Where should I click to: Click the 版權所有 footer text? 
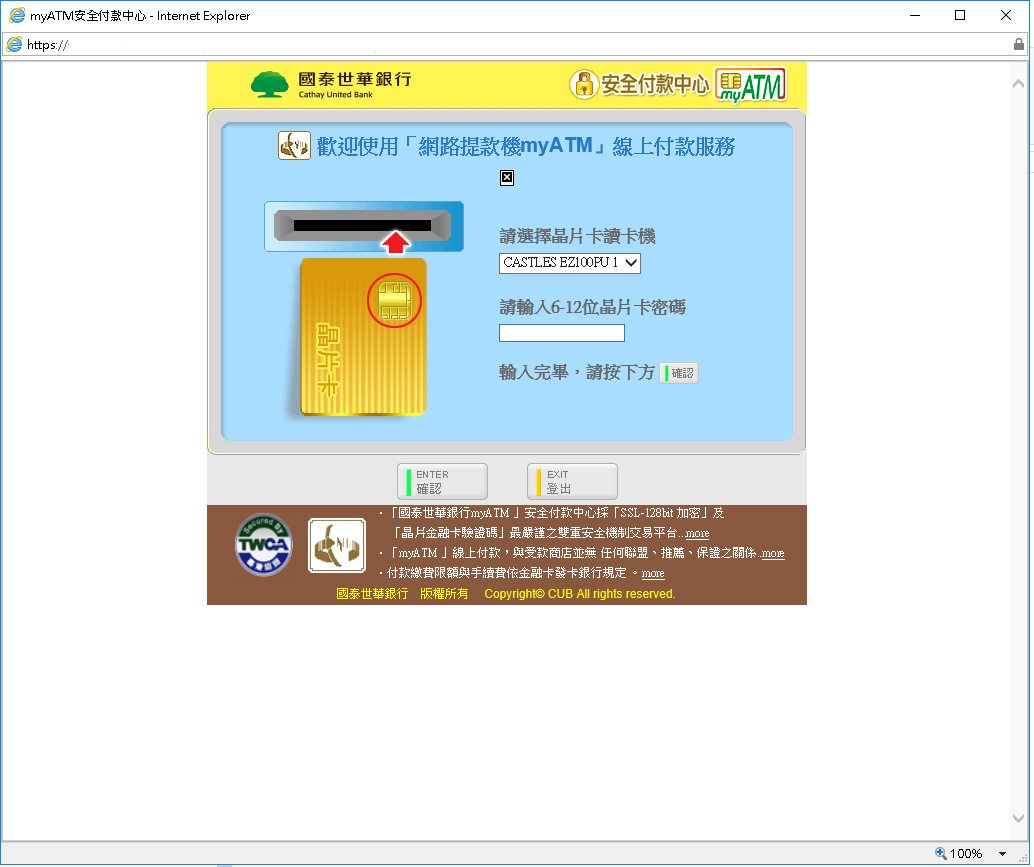[444, 594]
